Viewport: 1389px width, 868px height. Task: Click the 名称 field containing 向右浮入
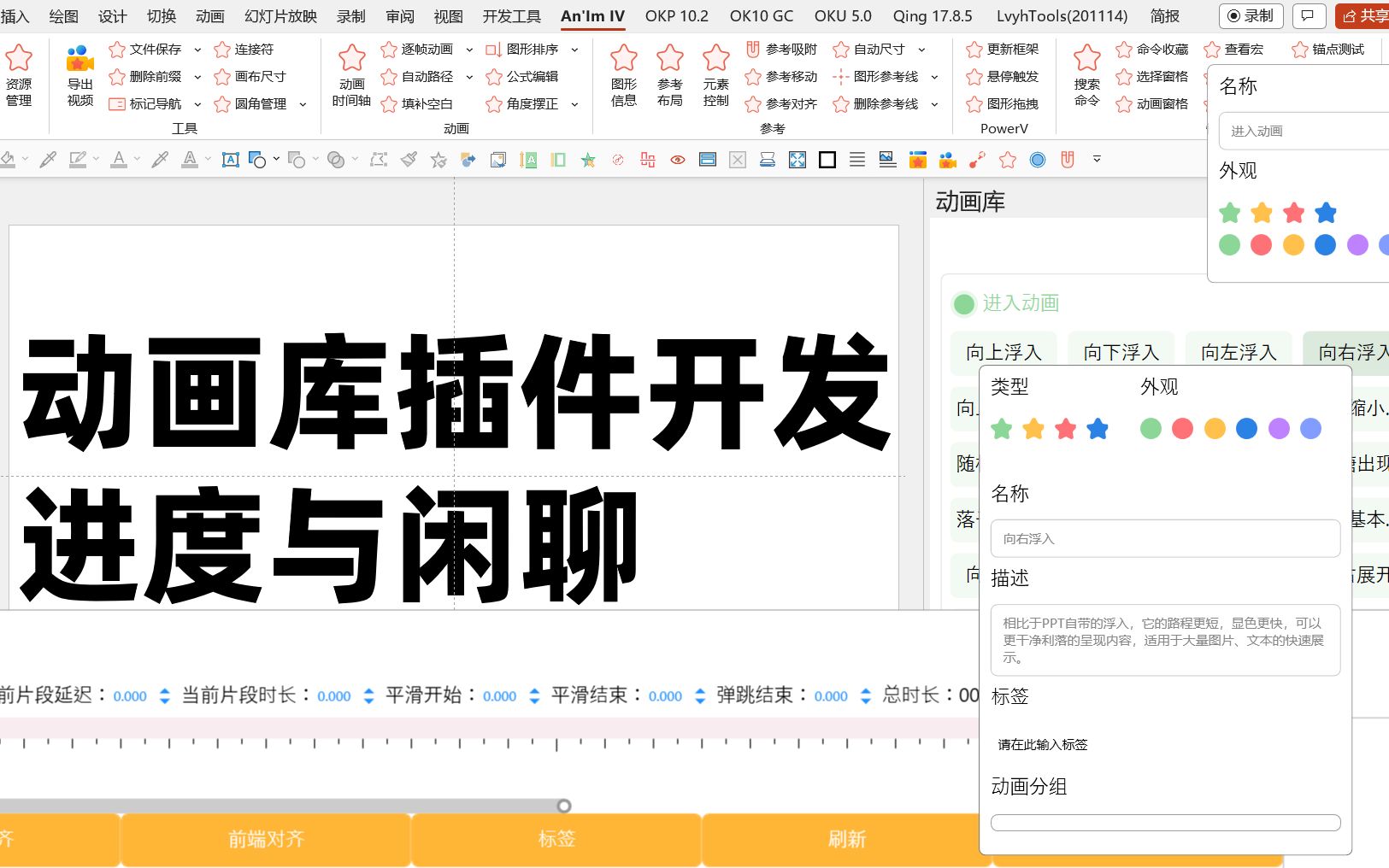[x=1165, y=539]
